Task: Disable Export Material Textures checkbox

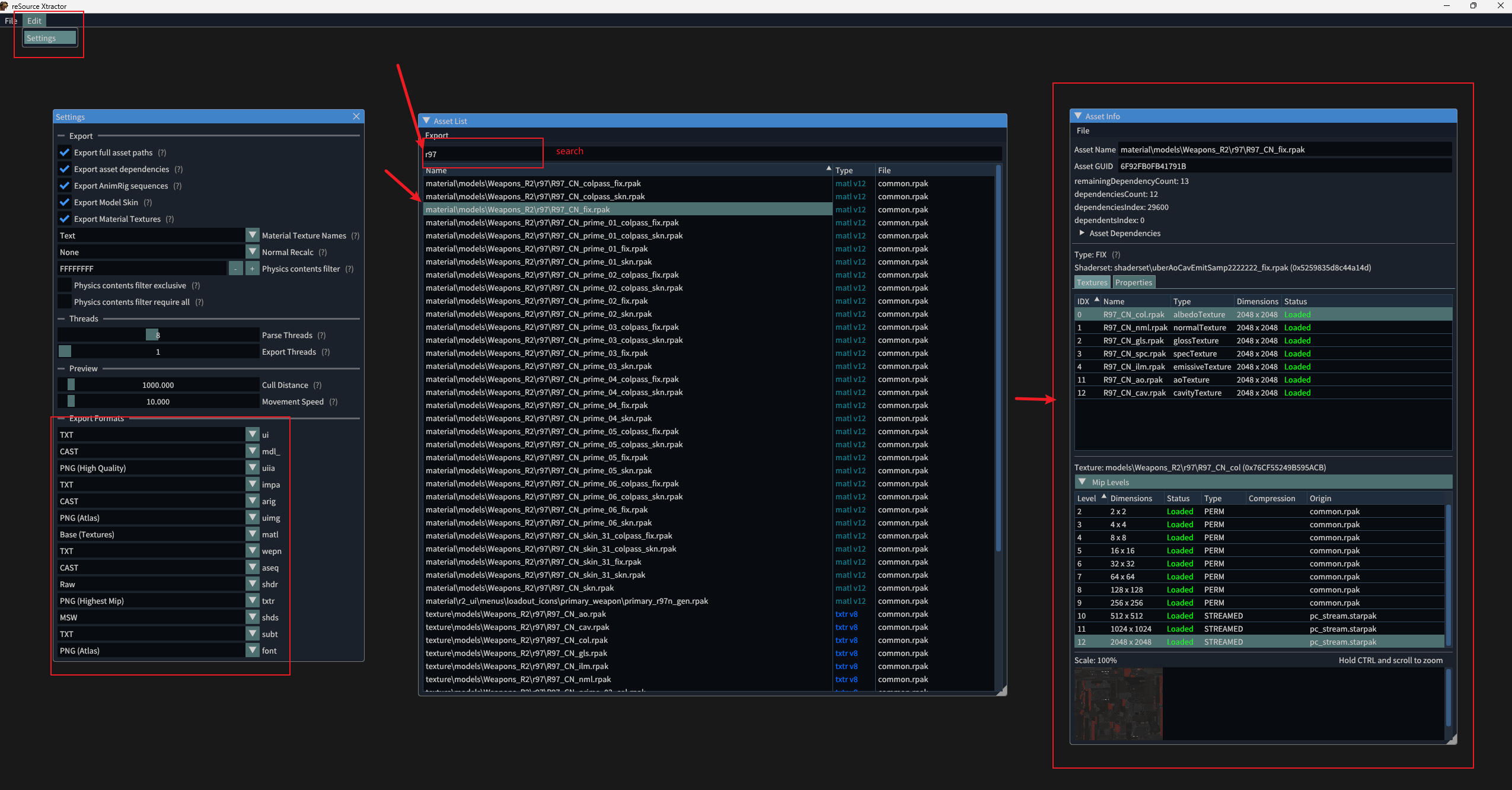Action: 65,219
